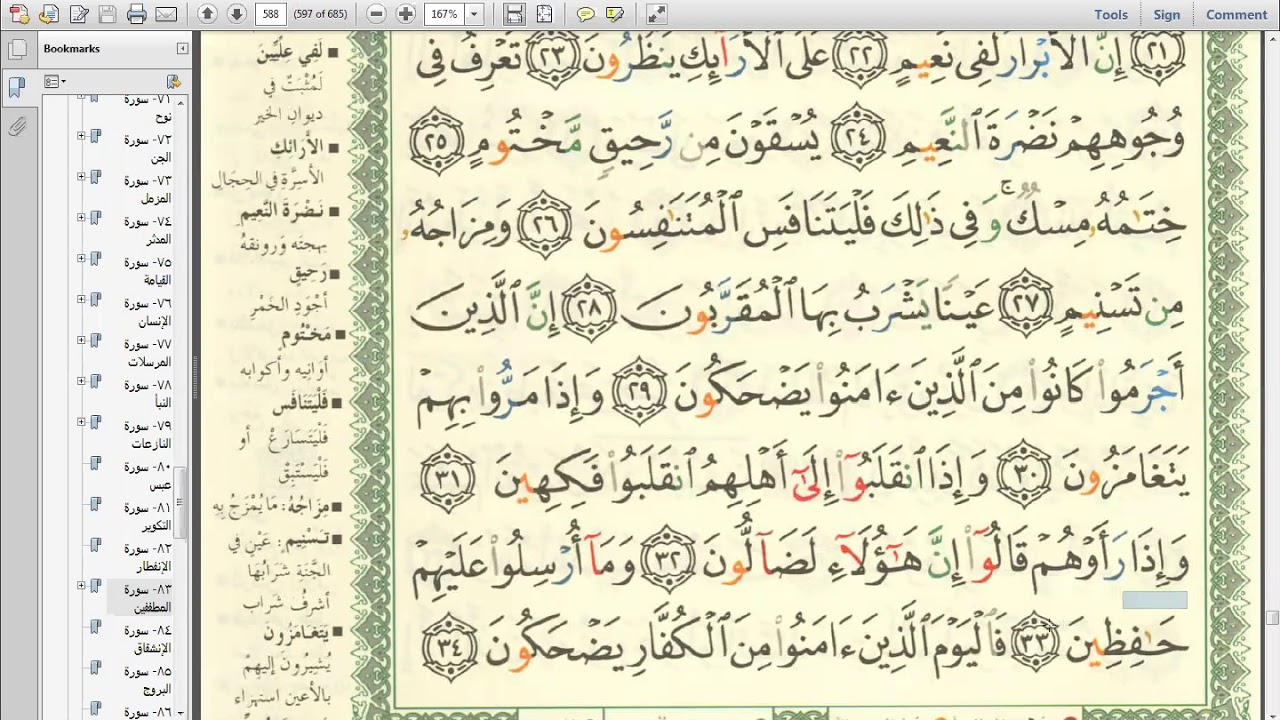Screen dimensions: 1280x720
Task: Select bookmark ٨٢ سورة الإنفطار
Action: coord(147,558)
